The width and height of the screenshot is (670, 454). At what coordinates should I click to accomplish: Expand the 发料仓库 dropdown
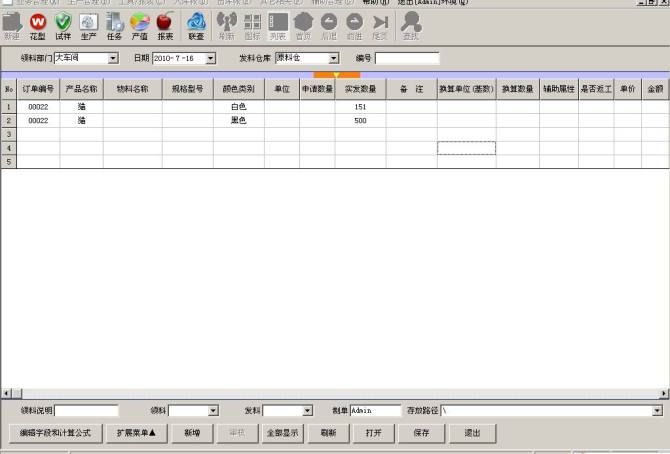point(334,59)
